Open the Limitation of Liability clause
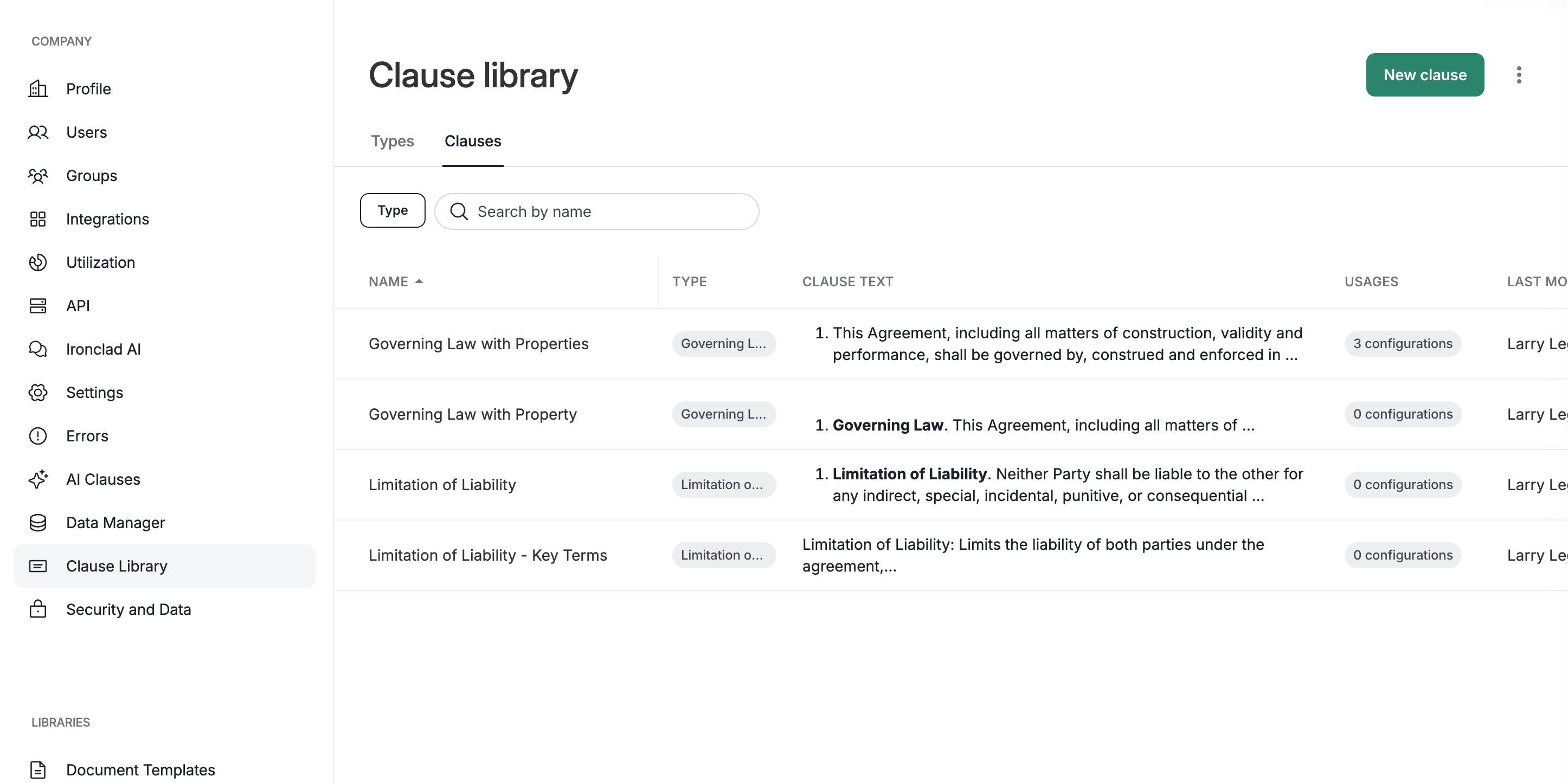The image size is (1568, 783). tap(442, 485)
